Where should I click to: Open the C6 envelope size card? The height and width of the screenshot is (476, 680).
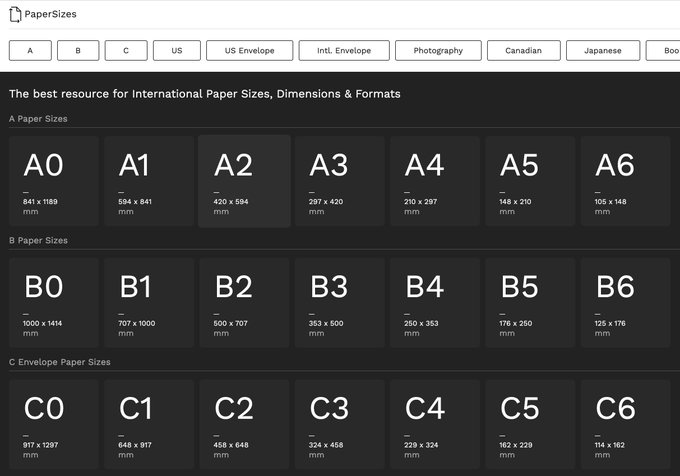[x=626, y=425]
